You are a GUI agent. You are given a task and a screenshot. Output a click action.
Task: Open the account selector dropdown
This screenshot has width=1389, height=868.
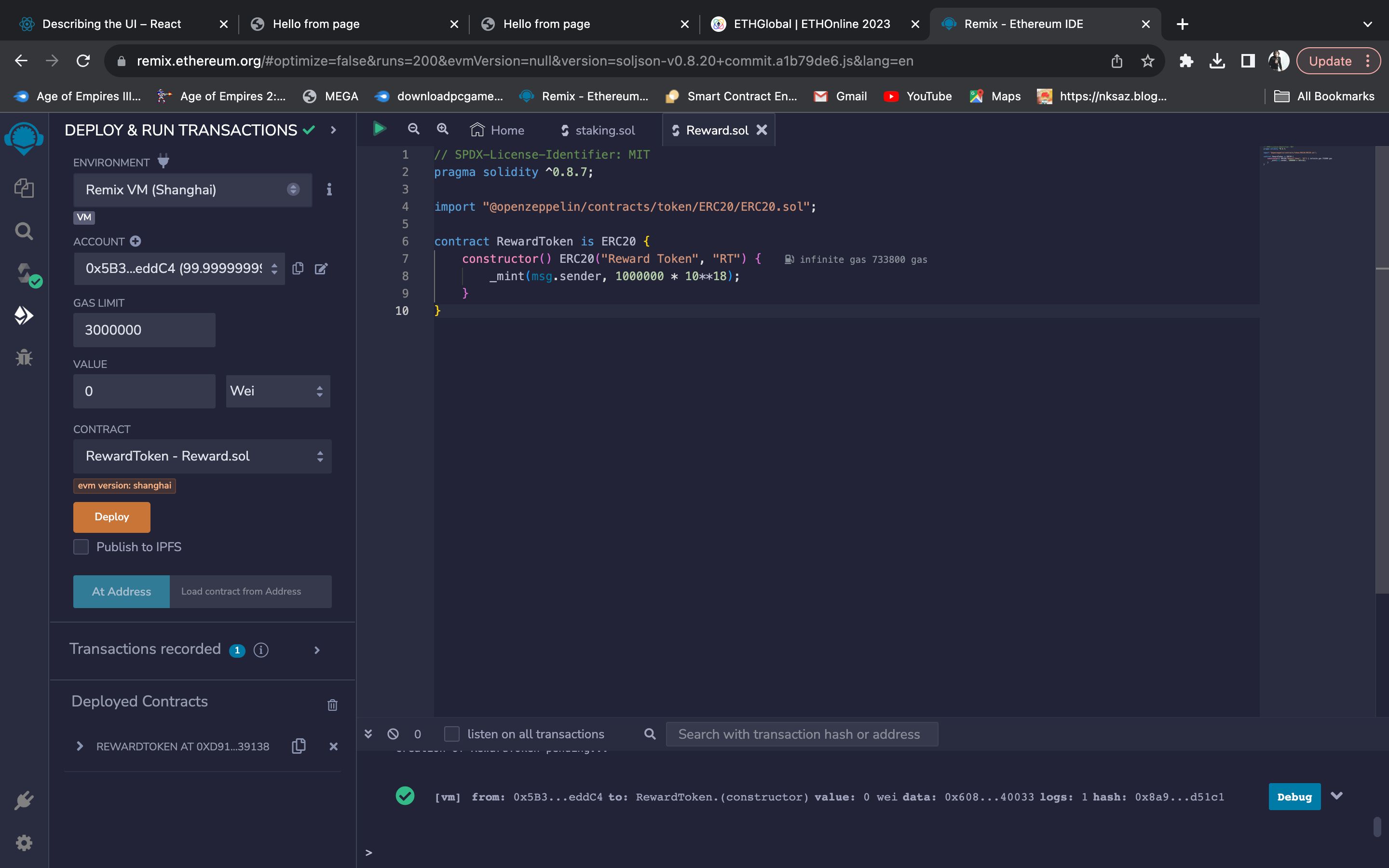click(179, 268)
